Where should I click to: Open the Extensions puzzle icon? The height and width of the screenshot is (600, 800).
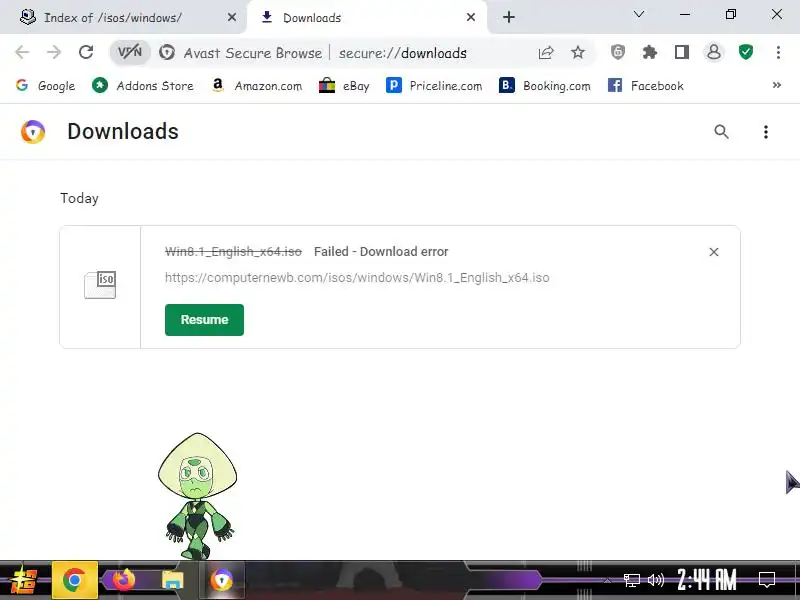click(x=649, y=52)
